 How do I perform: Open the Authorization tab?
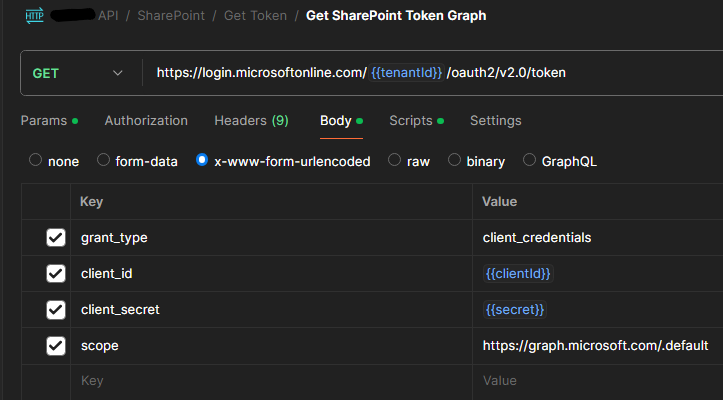pyautogui.click(x=146, y=121)
